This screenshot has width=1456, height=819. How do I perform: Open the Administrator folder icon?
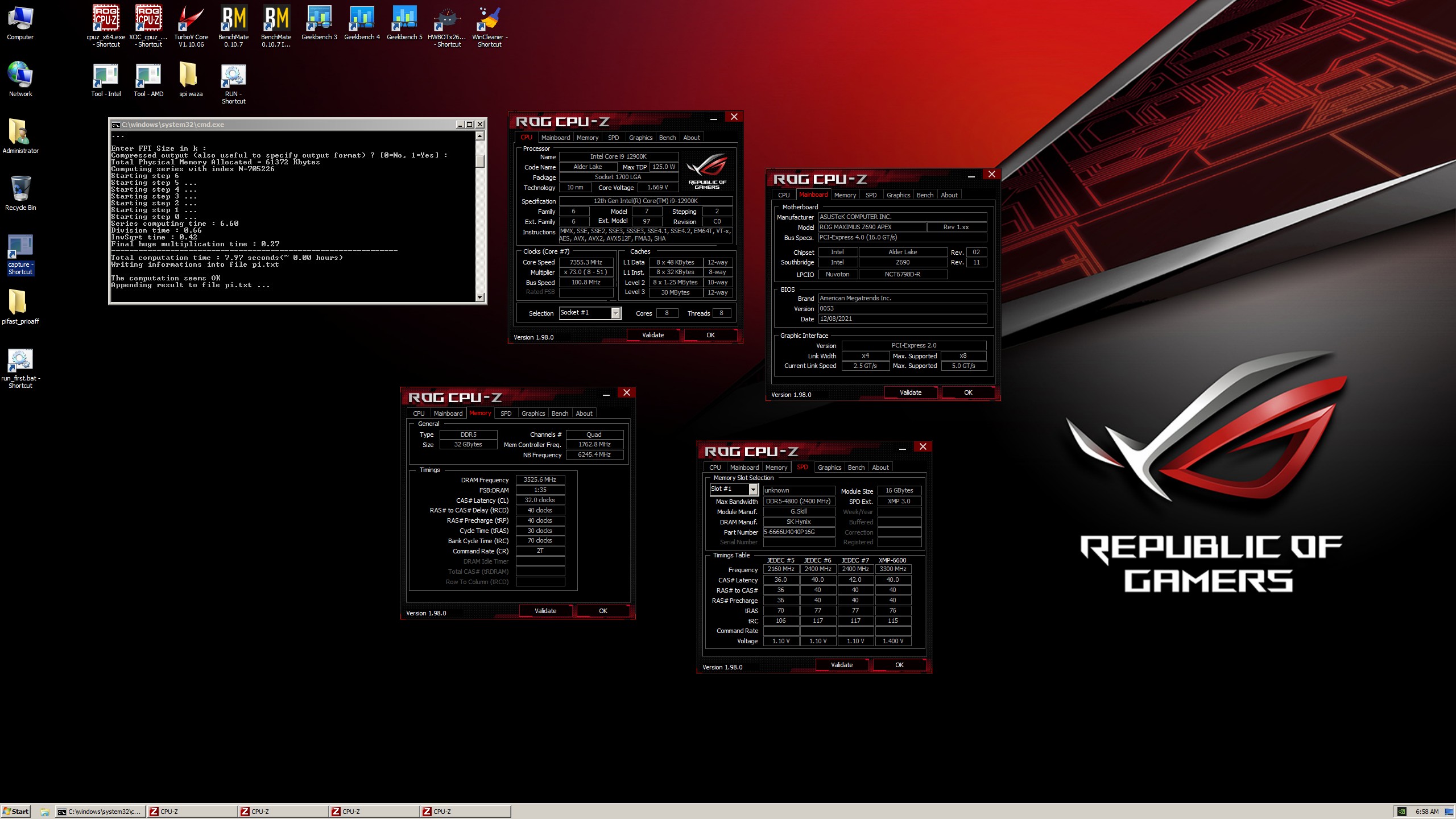coord(20,136)
